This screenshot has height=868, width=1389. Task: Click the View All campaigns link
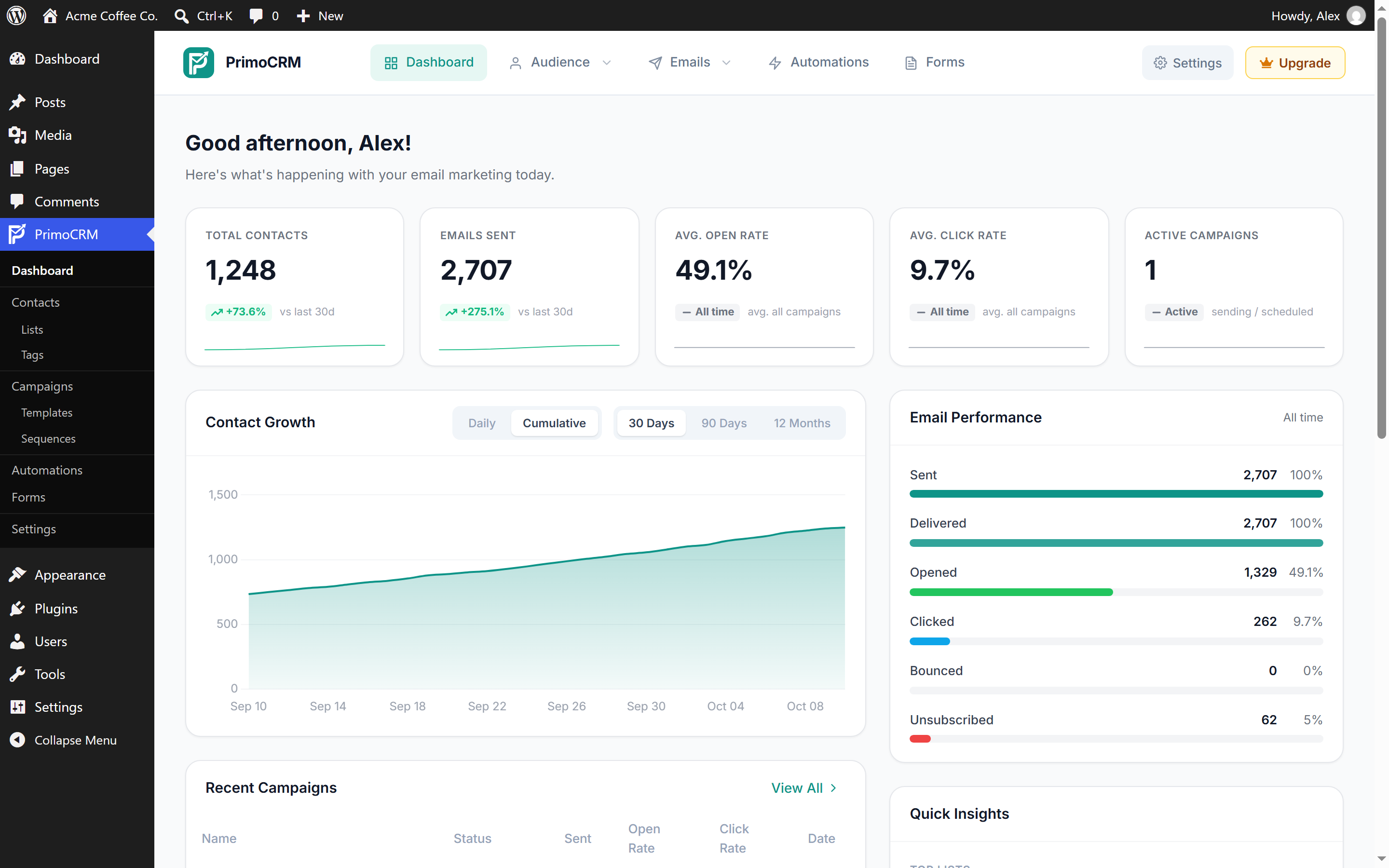(803, 787)
